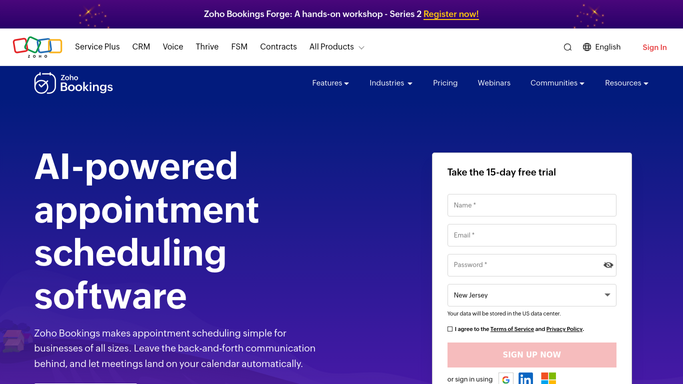This screenshot has height=384, width=683.
Task: Open the Industries dropdown menu
Action: pyautogui.click(x=391, y=83)
